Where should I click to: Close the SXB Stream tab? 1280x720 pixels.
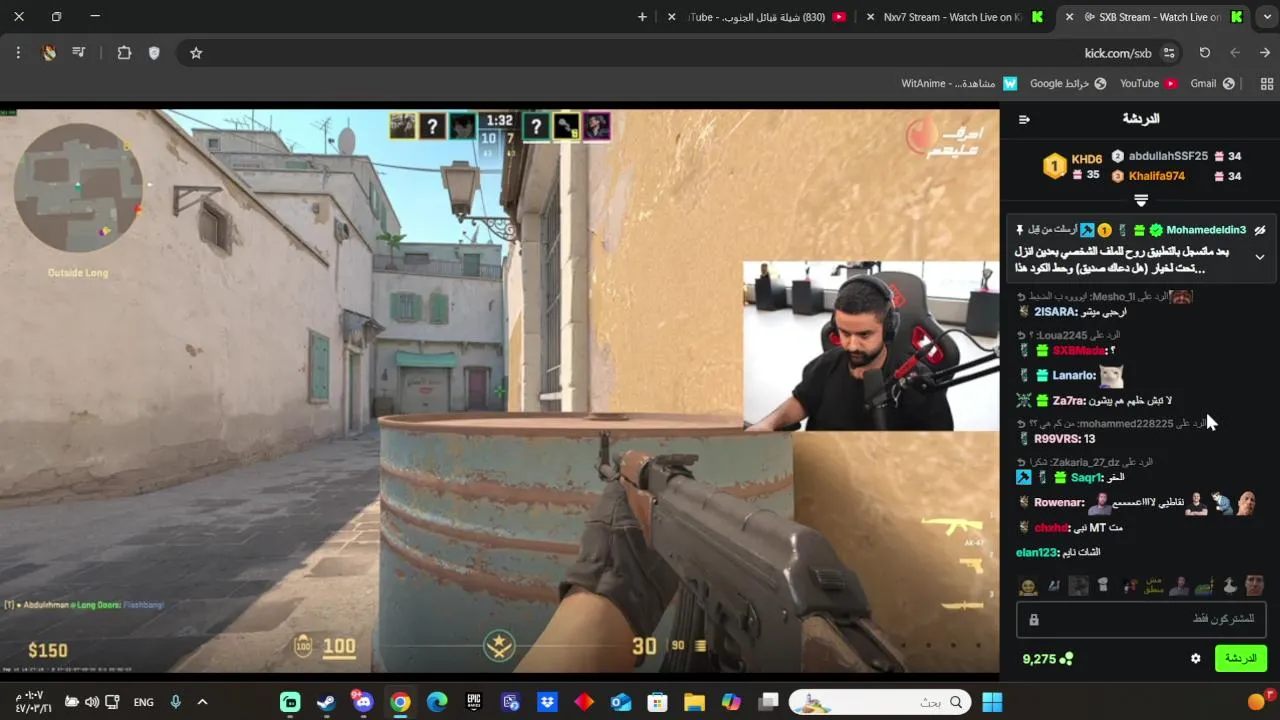(x=1071, y=17)
